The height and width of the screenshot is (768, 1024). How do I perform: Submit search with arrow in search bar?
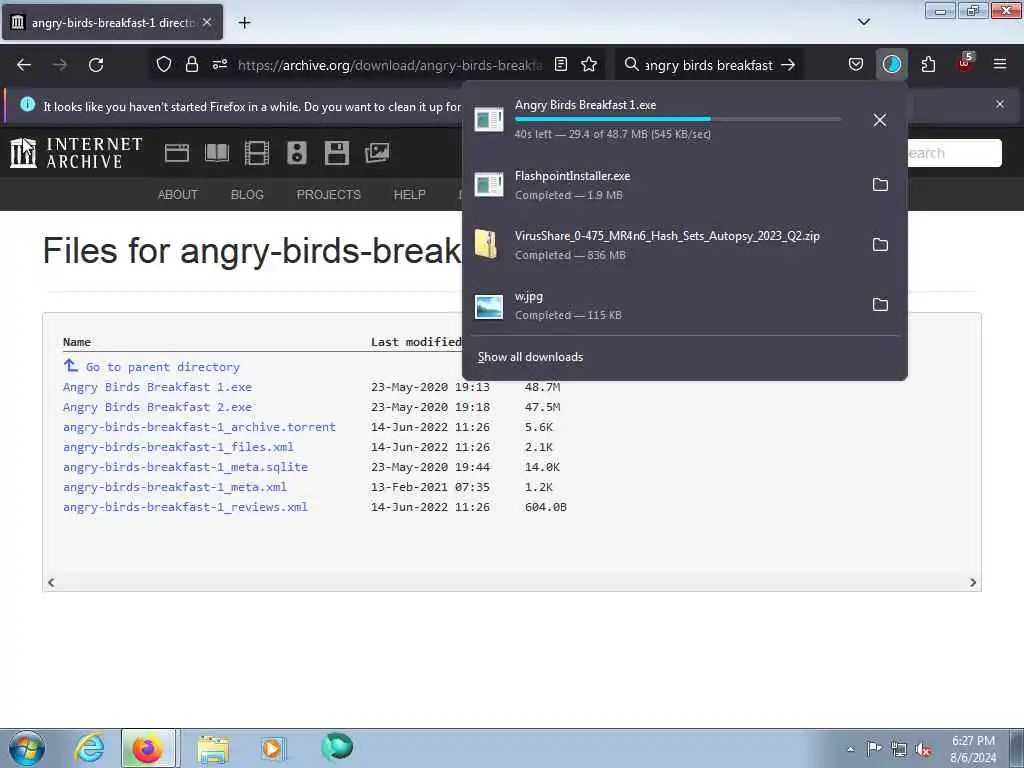point(788,65)
